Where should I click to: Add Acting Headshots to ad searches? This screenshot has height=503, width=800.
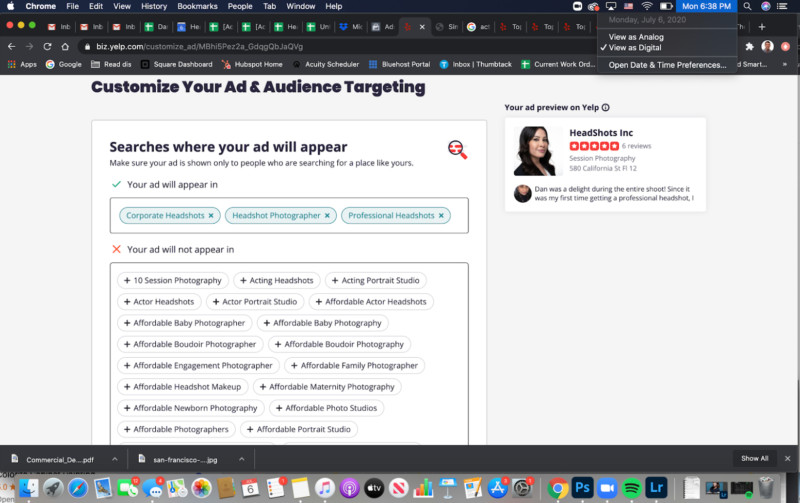click(x=277, y=280)
